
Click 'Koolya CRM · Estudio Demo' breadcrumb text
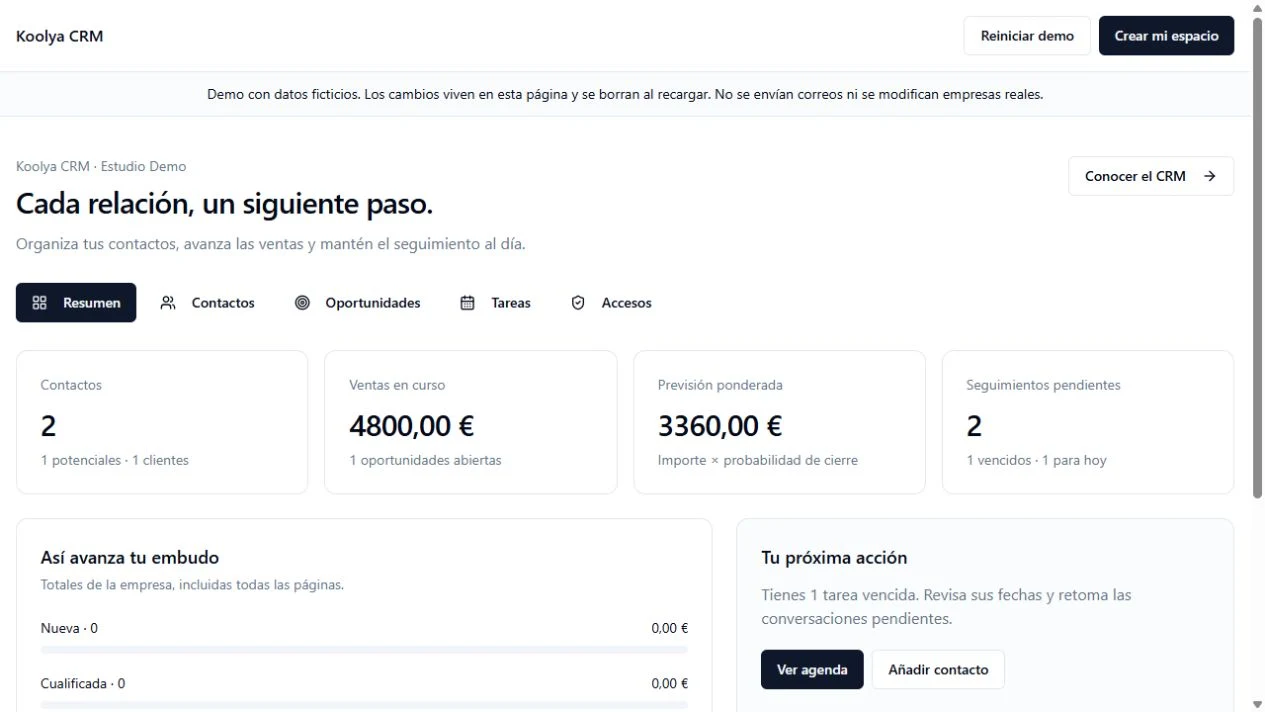click(x=101, y=167)
